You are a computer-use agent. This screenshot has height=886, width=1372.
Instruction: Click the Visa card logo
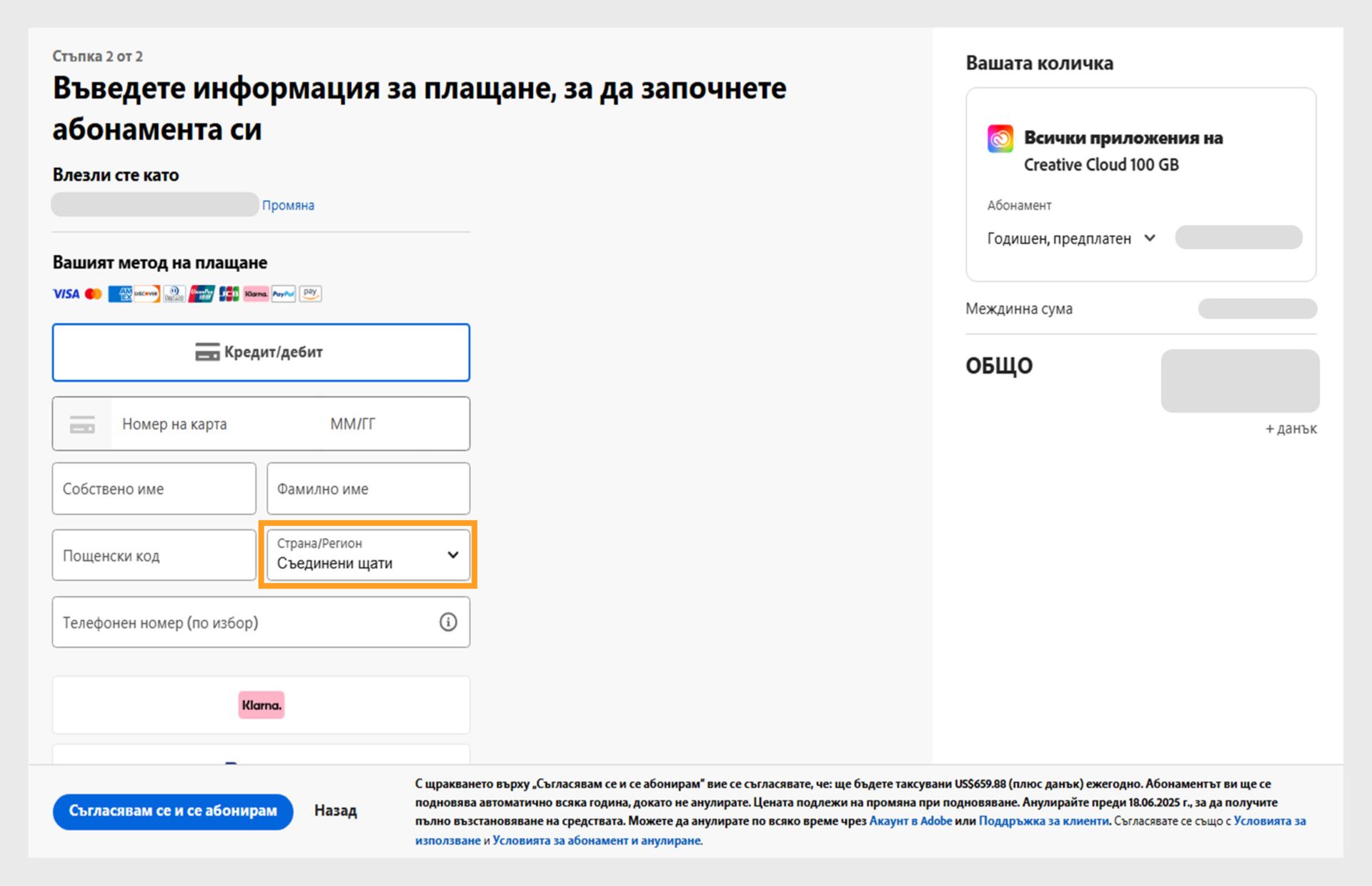tap(66, 294)
